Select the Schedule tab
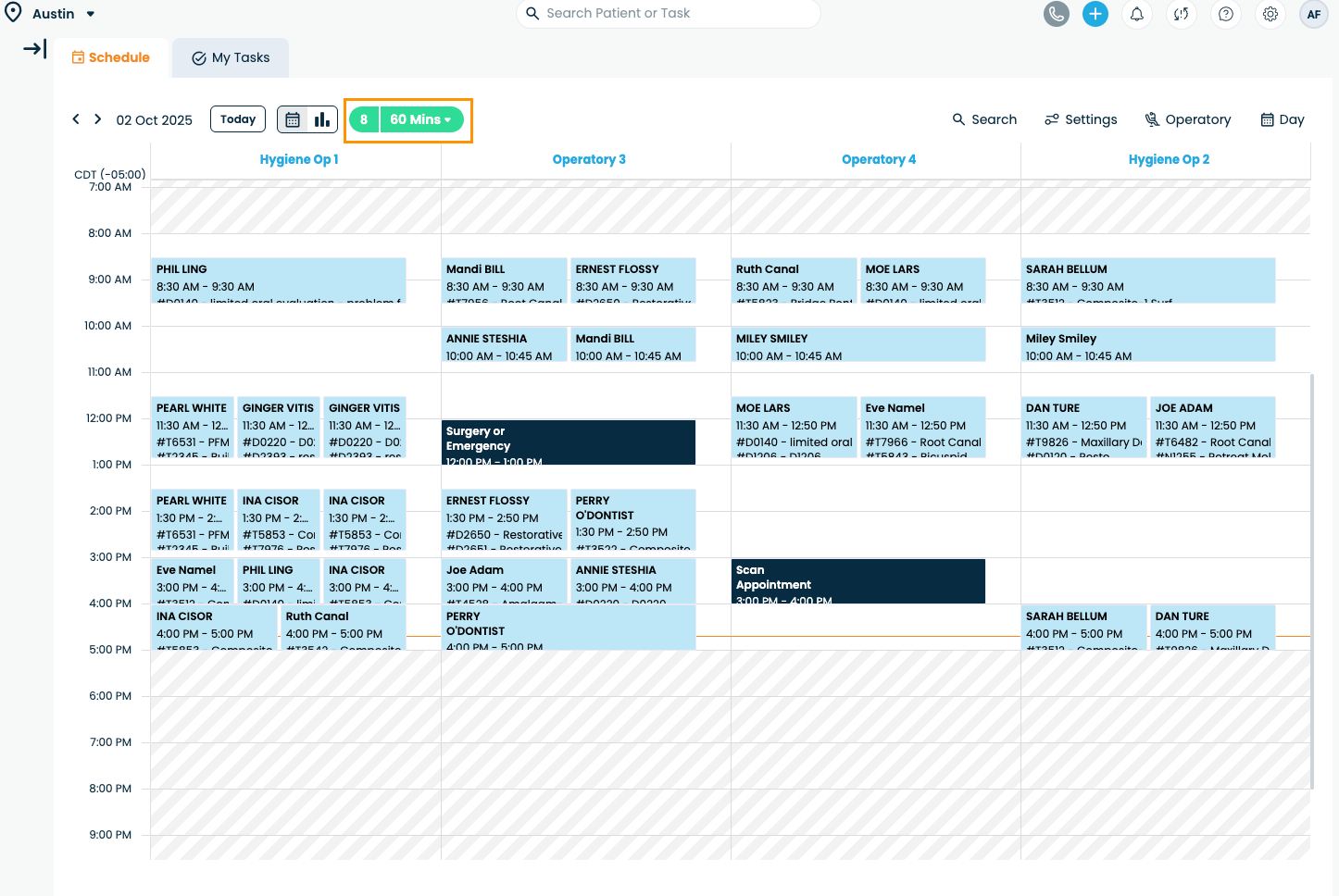 [x=111, y=57]
